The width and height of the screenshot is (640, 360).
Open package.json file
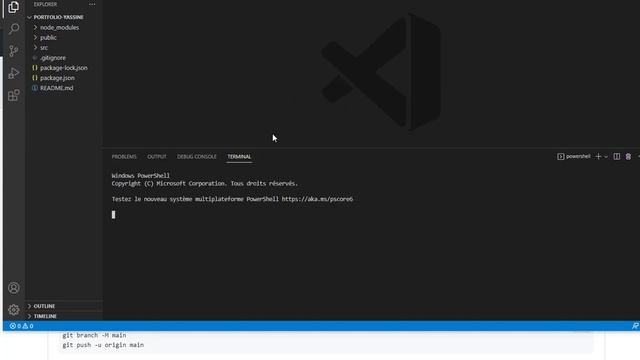(x=57, y=78)
